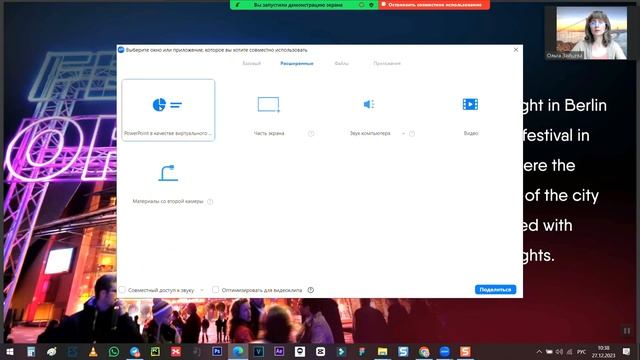
Task: Choose 'Материалы со второй камеры' second camera option
Action: (x=168, y=183)
